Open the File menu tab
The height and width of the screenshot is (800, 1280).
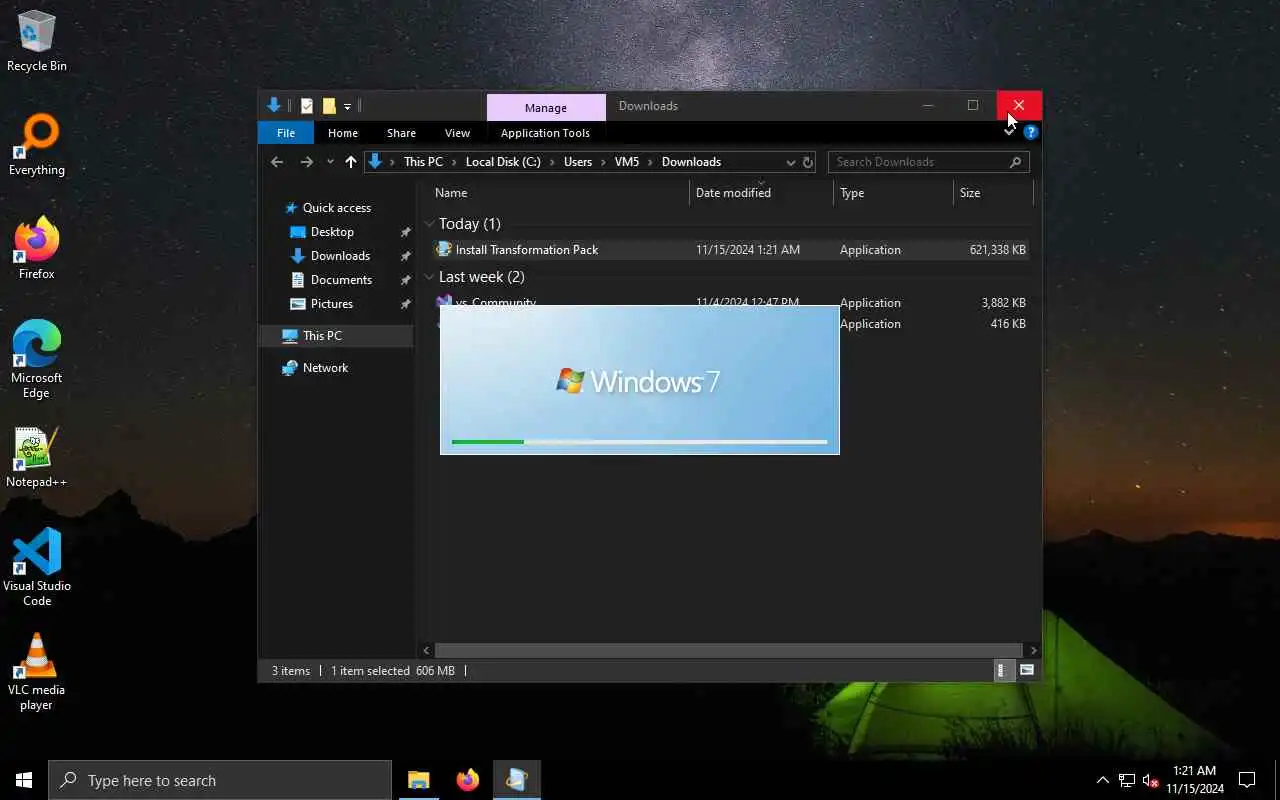[286, 133]
